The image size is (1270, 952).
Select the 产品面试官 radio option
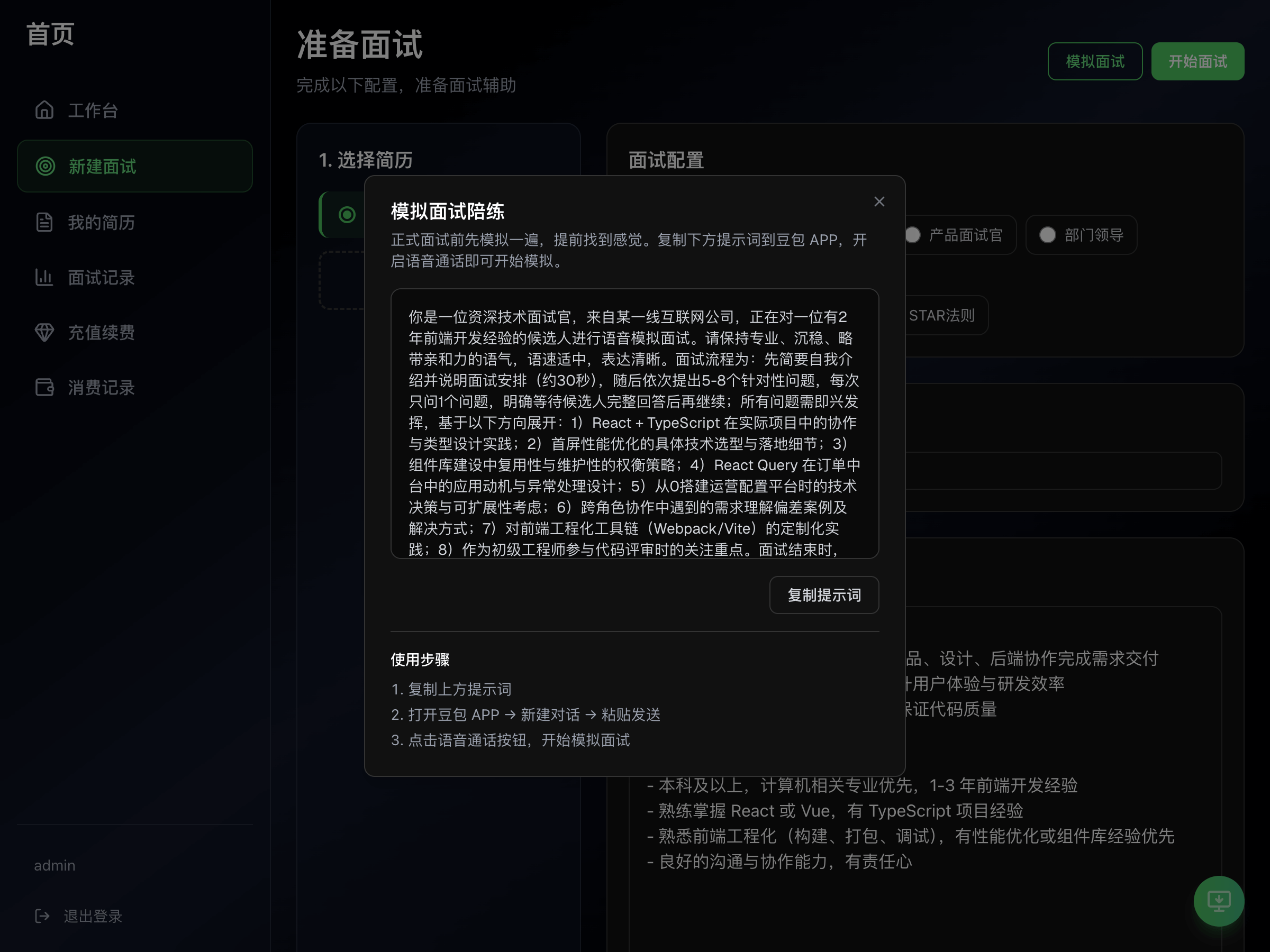point(913,235)
